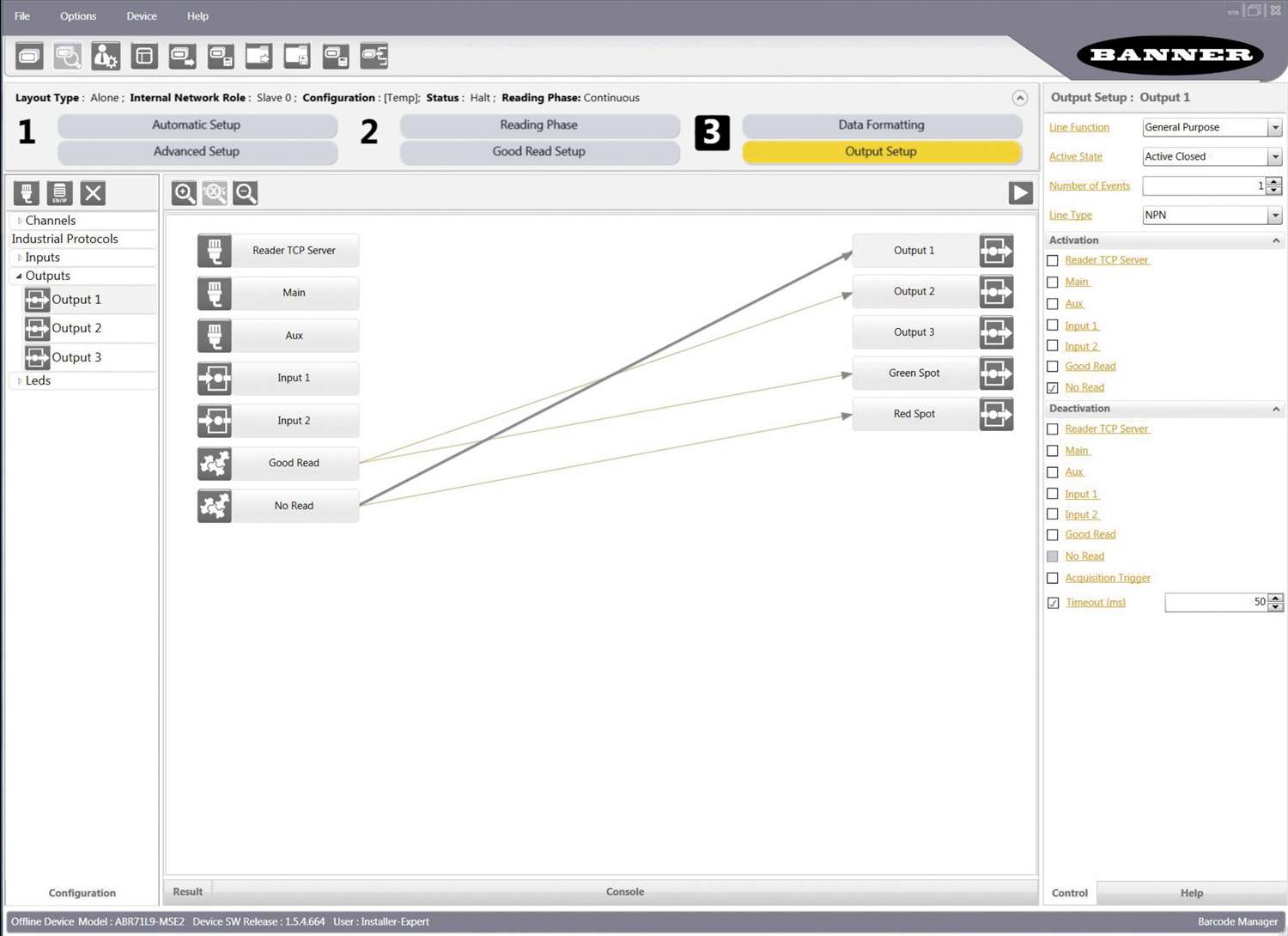Uncheck the No Read activation checkbox
Screen dimensions: 1288x936
(x=1053, y=386)
